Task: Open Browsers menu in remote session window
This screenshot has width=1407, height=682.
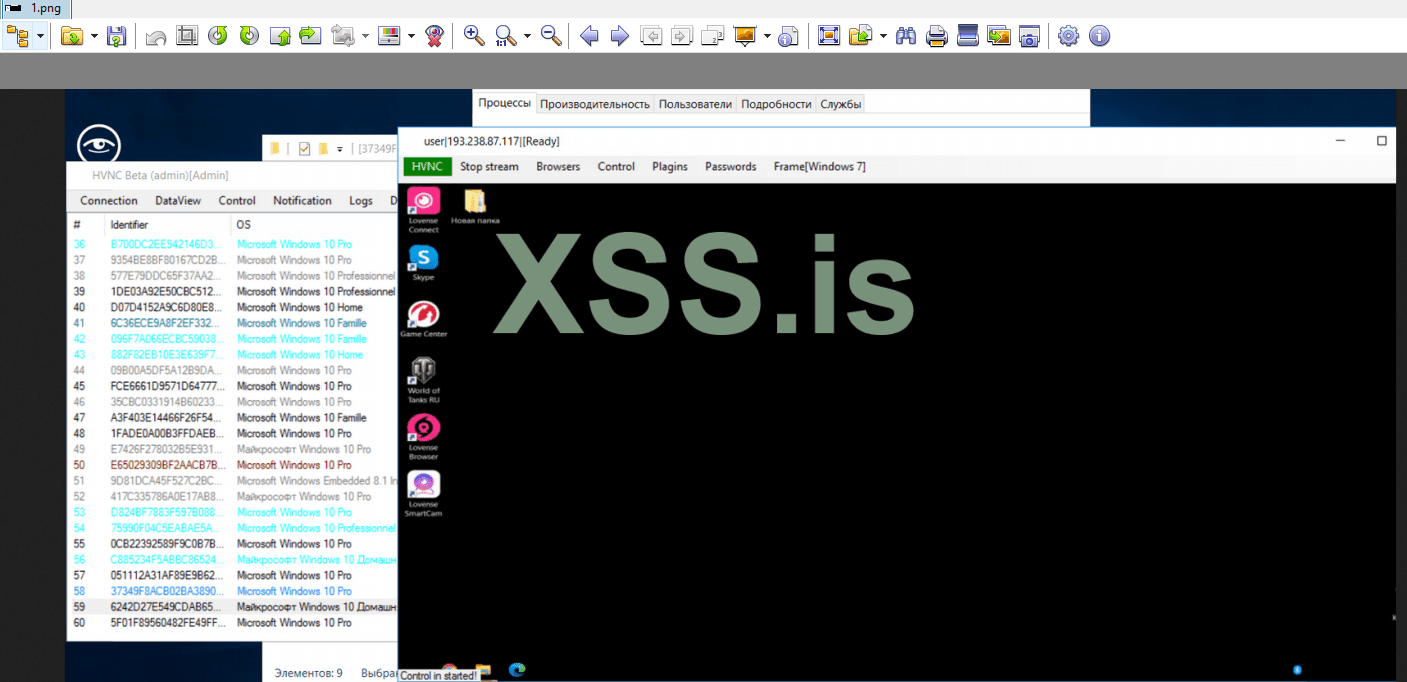Action: (x=558, y=166)
